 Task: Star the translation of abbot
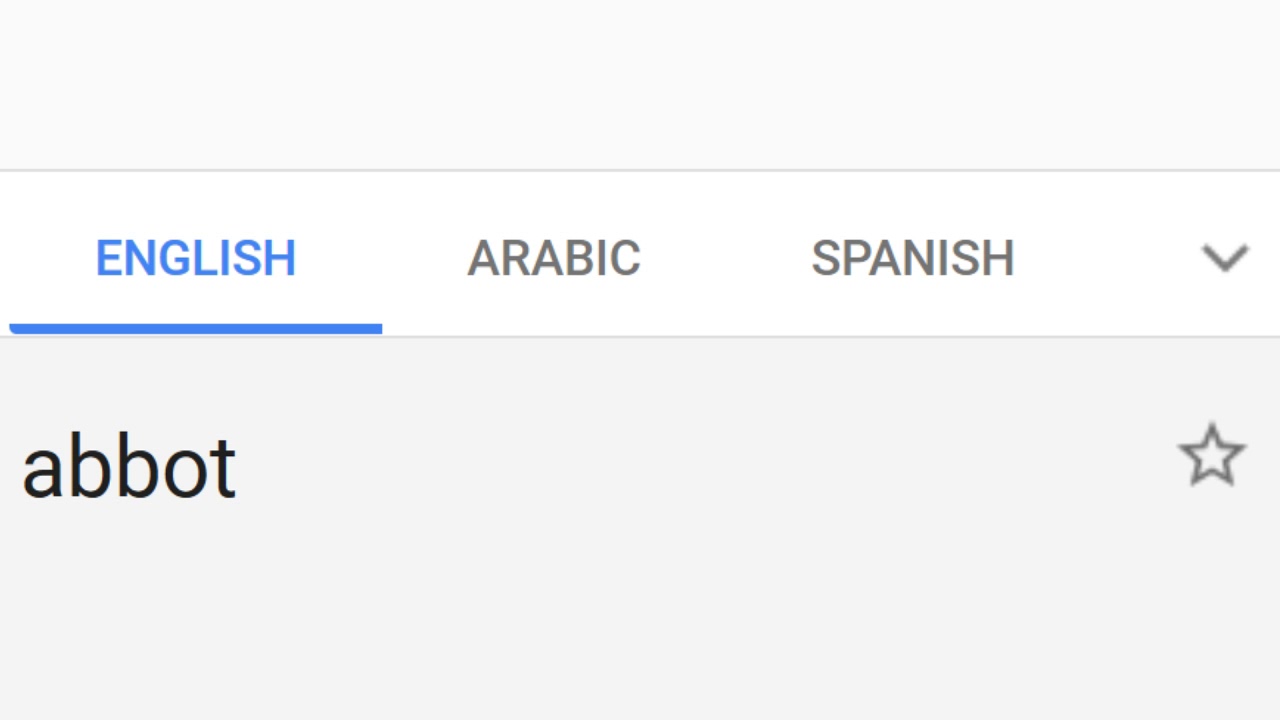click(x=1212, y=456)
